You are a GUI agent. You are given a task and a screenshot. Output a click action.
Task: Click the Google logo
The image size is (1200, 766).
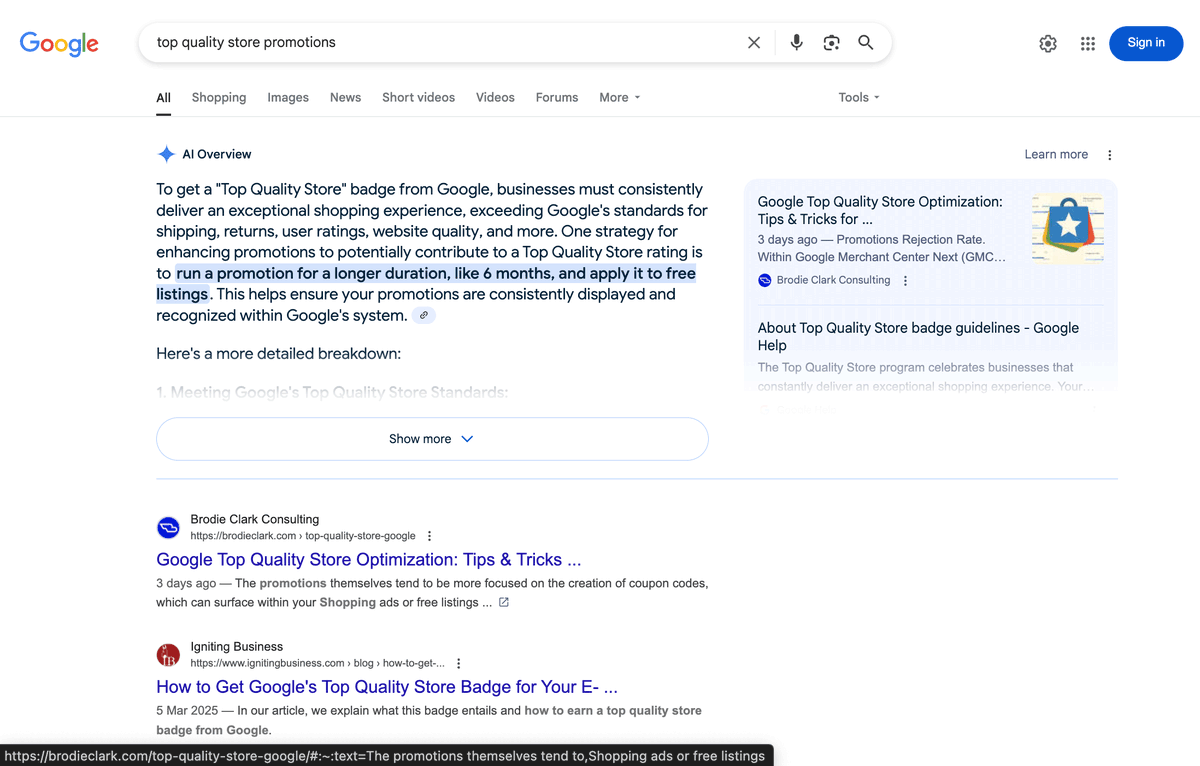59,43
